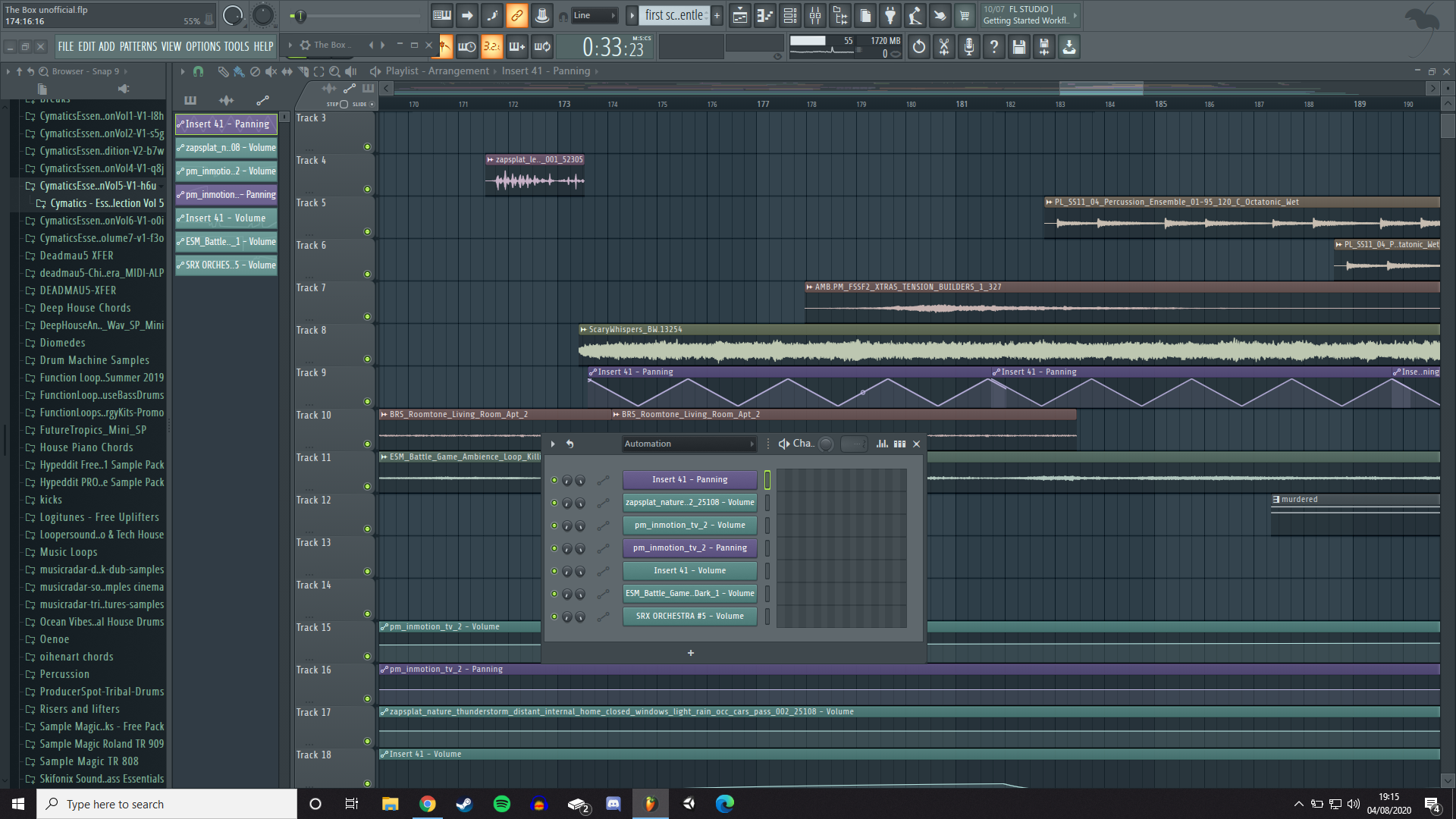The width and height of the screenshot is (1456, 819).
Task: Add new pattern with plus next to selector
Action: (x=717, y=15)
